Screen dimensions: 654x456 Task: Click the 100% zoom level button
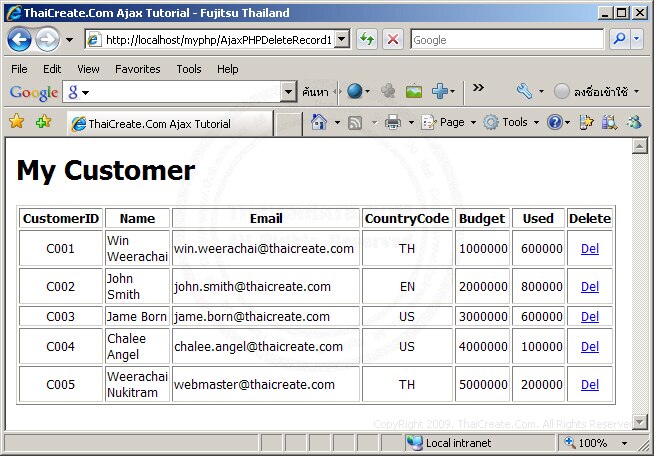(586, 443)
